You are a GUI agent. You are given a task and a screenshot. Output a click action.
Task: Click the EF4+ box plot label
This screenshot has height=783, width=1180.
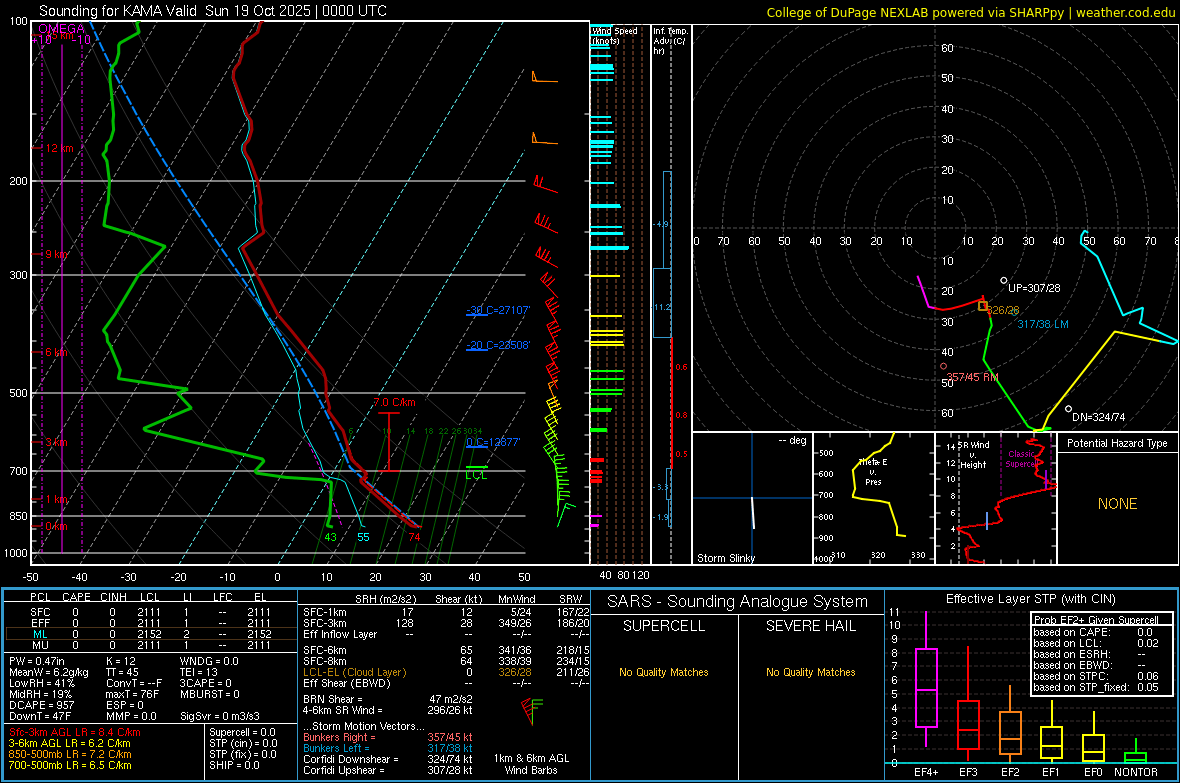(926, 772)
